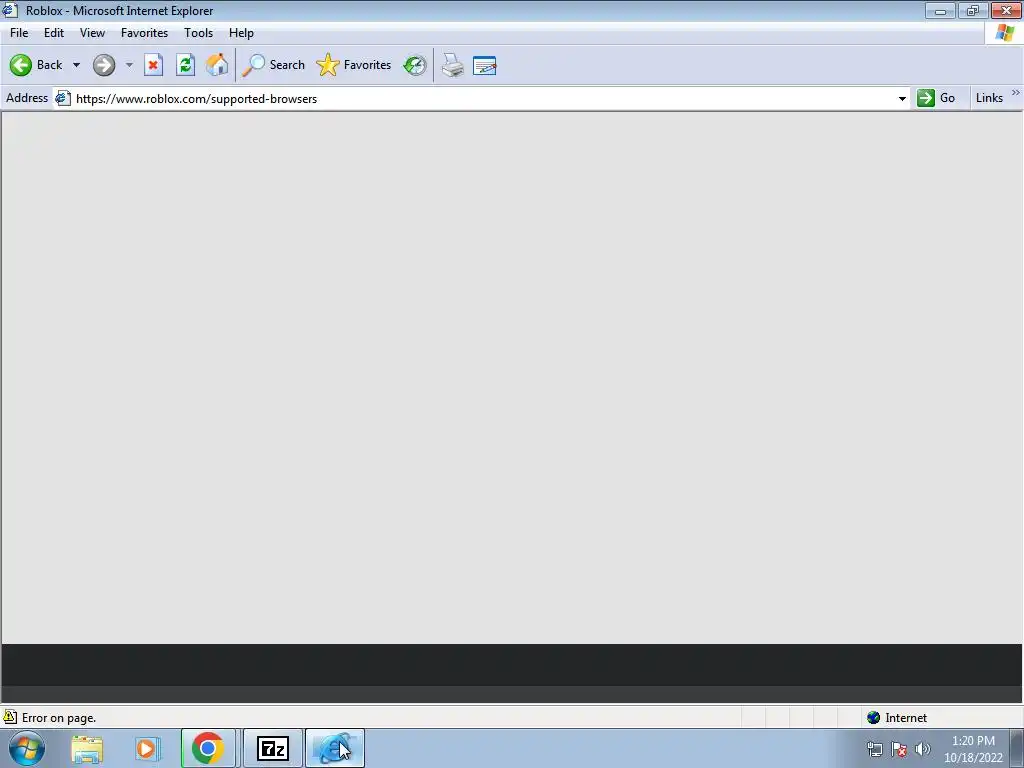Open the Action Center flag icon
Viewport: 1024px width, 768px height.
click(899, 749)
